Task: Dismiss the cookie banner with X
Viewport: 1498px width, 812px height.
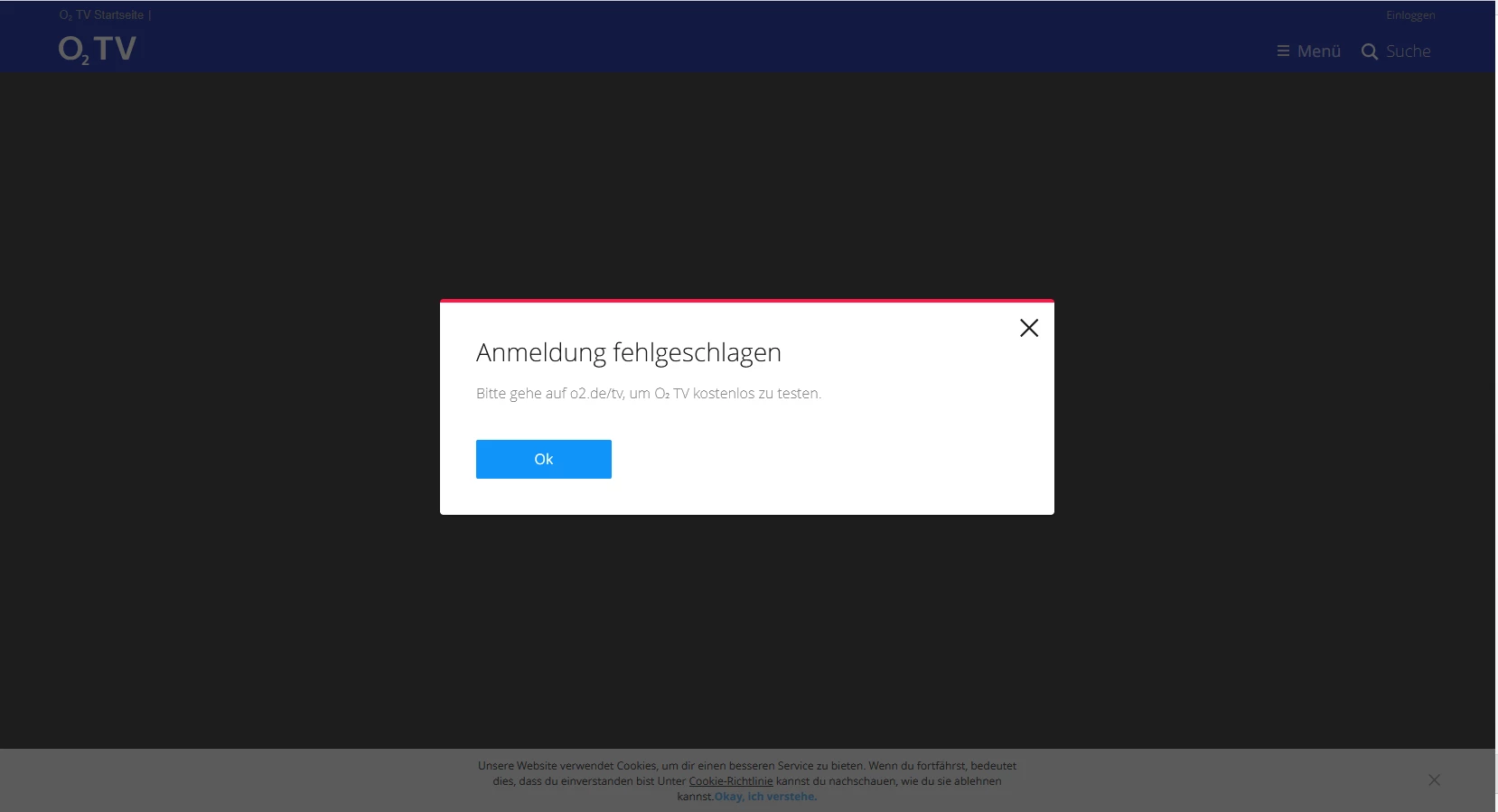Action: (1435, 779)
